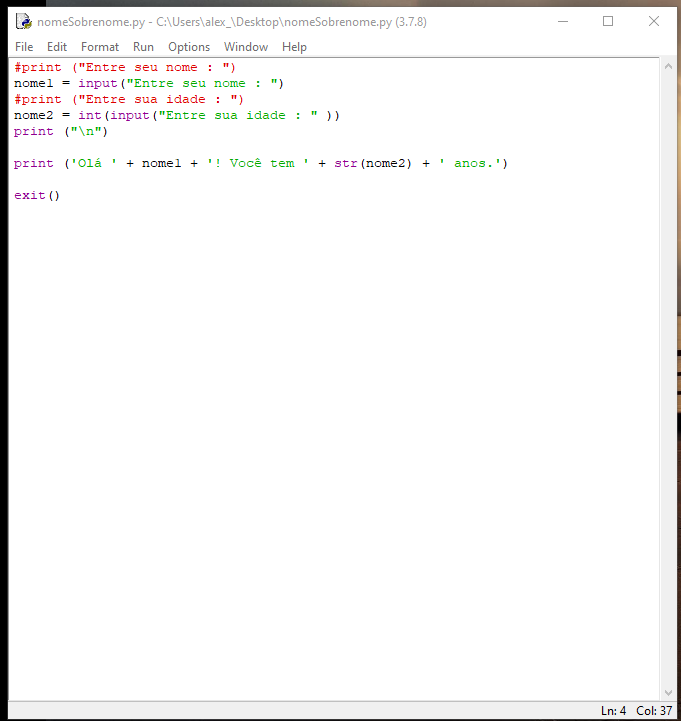The image size is (681, 721).
Task: Click the 'Col: 37' status bar indicator
Action: coord(653,711)
